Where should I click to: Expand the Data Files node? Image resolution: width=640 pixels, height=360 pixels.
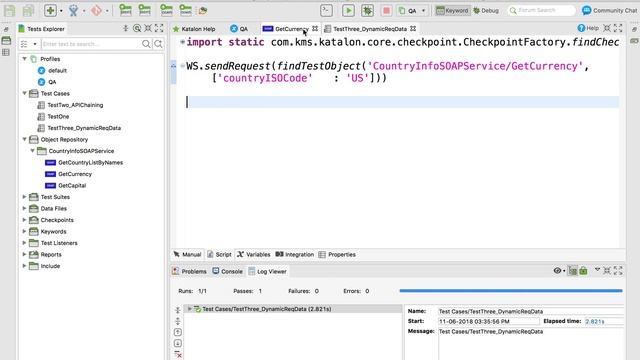tap(24, 208)
